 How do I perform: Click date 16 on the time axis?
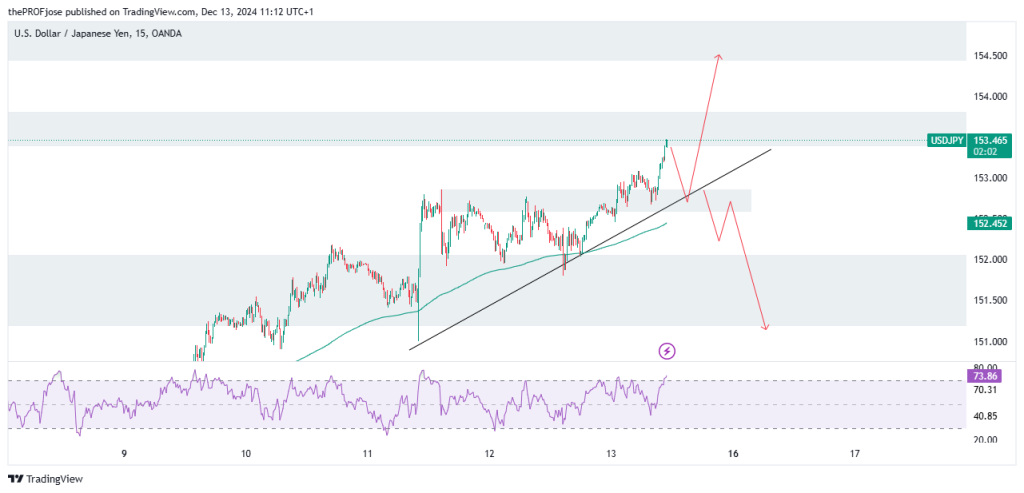[x=733, y=454]
